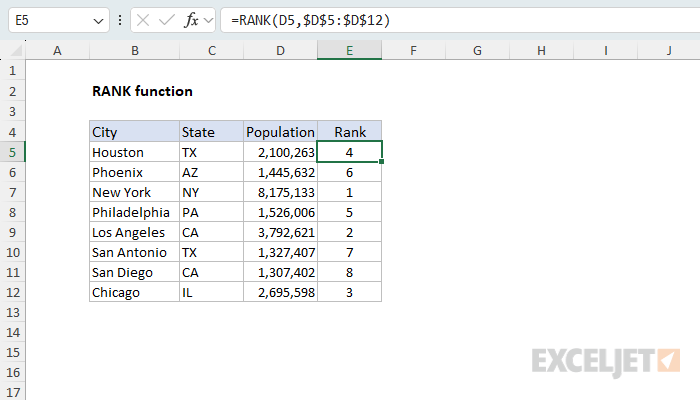Select population cell 1,327,407
Screen dimensions: 700x400
click(x=280, y=252)
